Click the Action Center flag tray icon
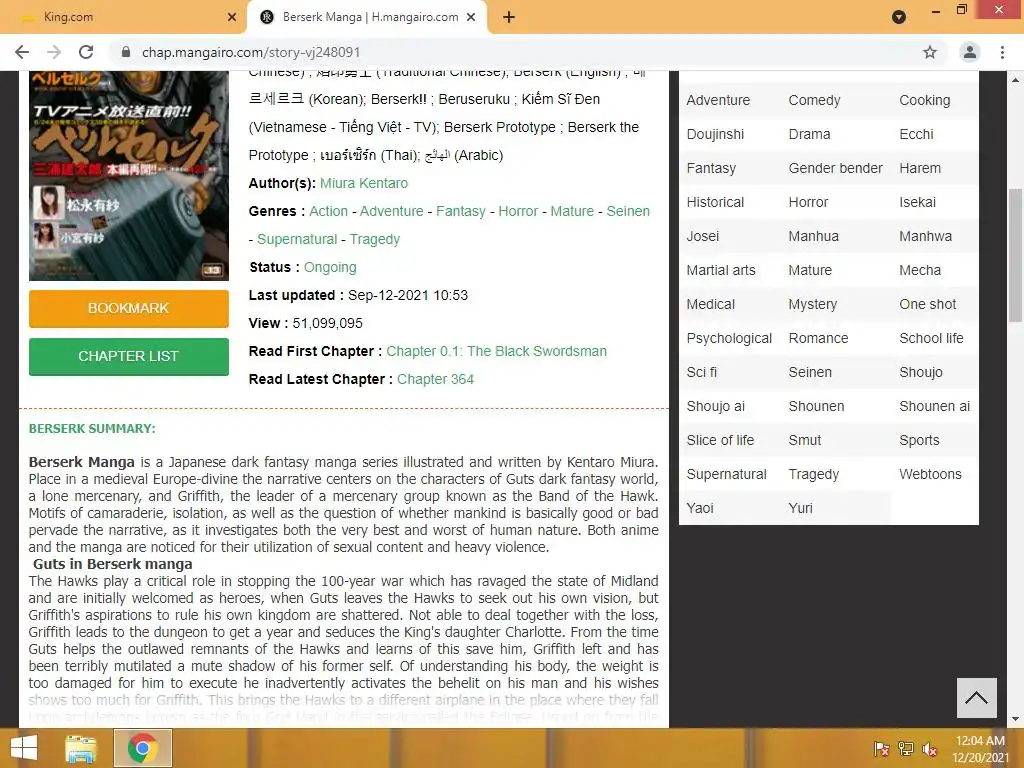This screenshot has height=768, width=1024. [x=882, y=748]
